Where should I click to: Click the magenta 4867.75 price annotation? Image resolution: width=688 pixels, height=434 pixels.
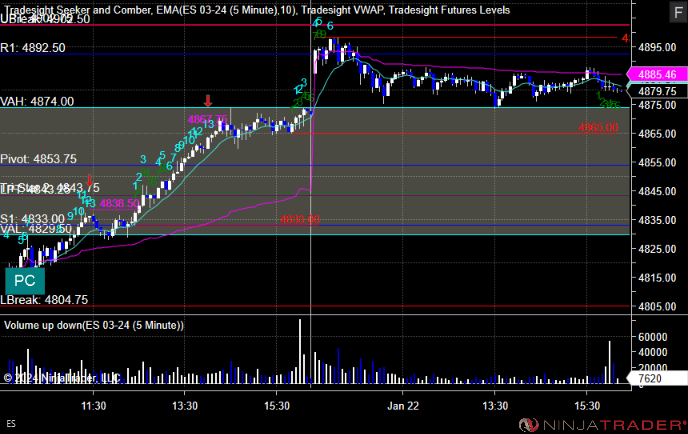click(208, 119)
